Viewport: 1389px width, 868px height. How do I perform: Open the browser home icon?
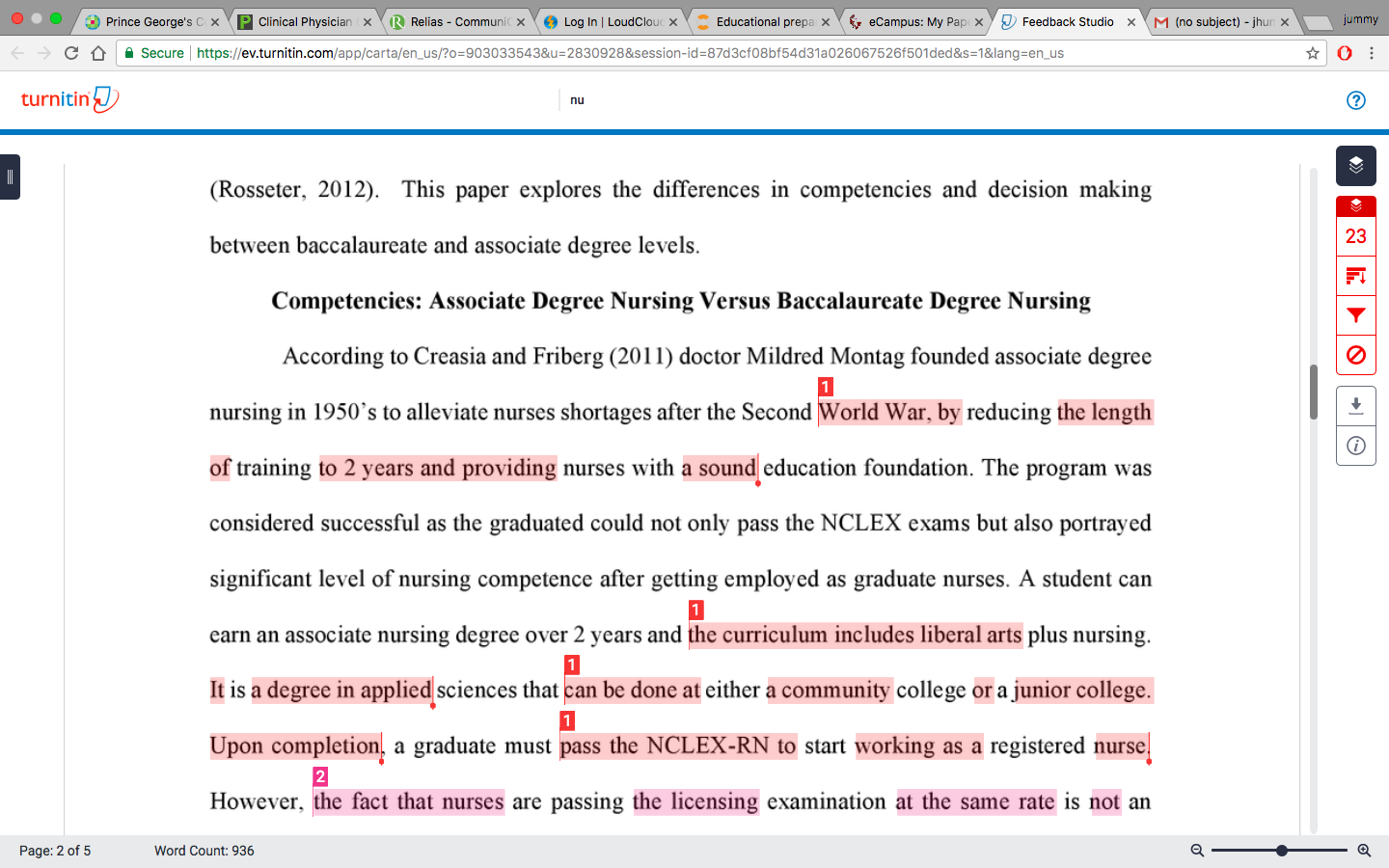(98, 53)
